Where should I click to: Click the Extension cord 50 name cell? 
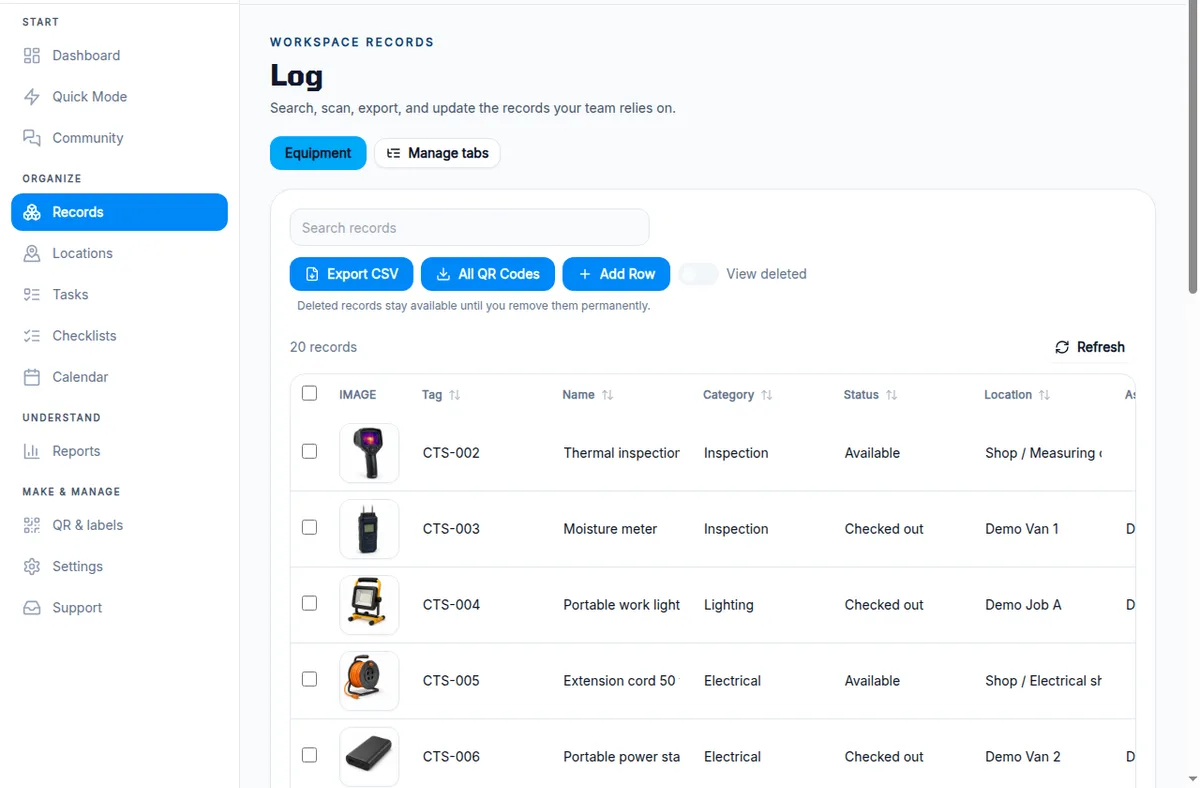point(620,681)
